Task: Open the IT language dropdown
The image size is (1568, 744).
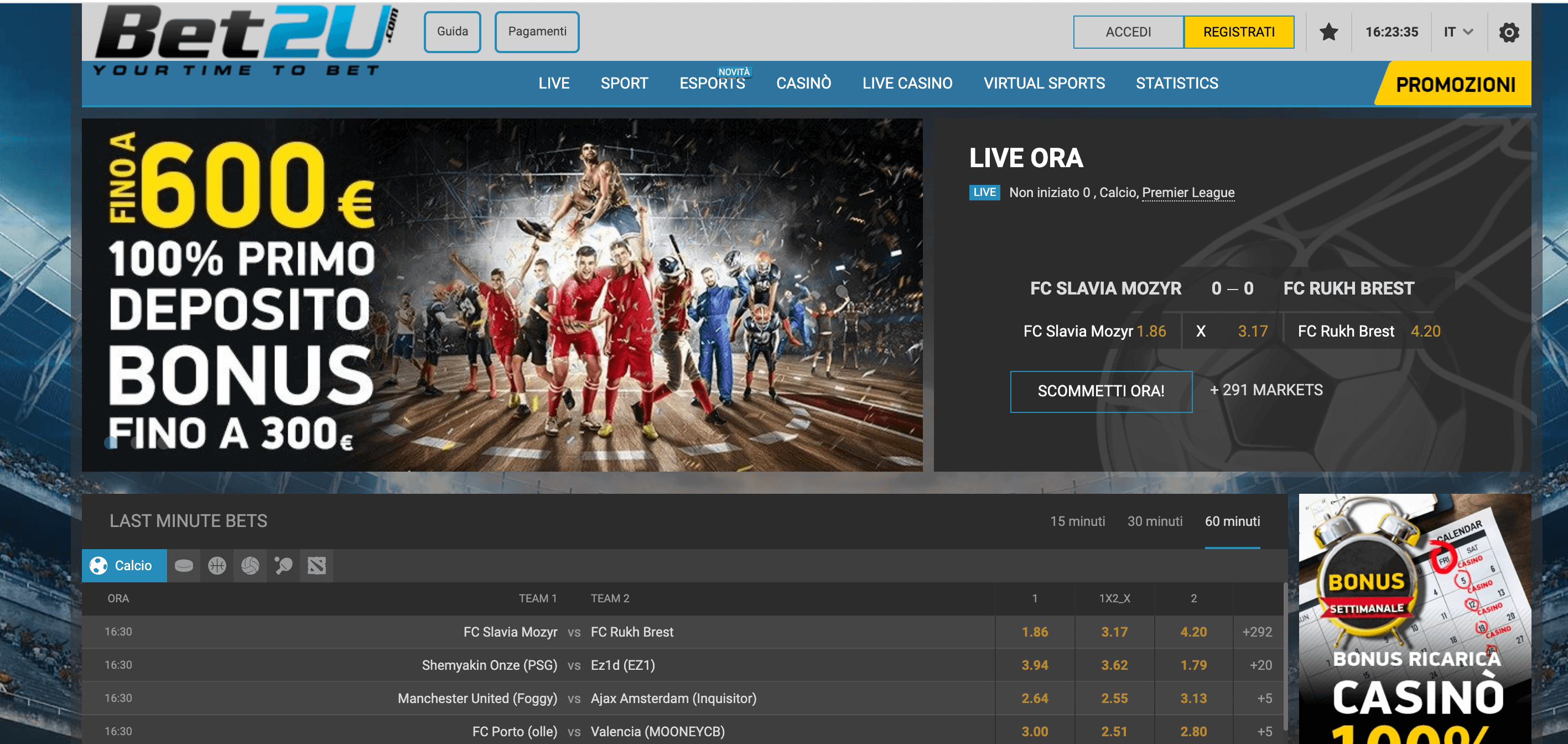Action: [x=1457, y=32]
